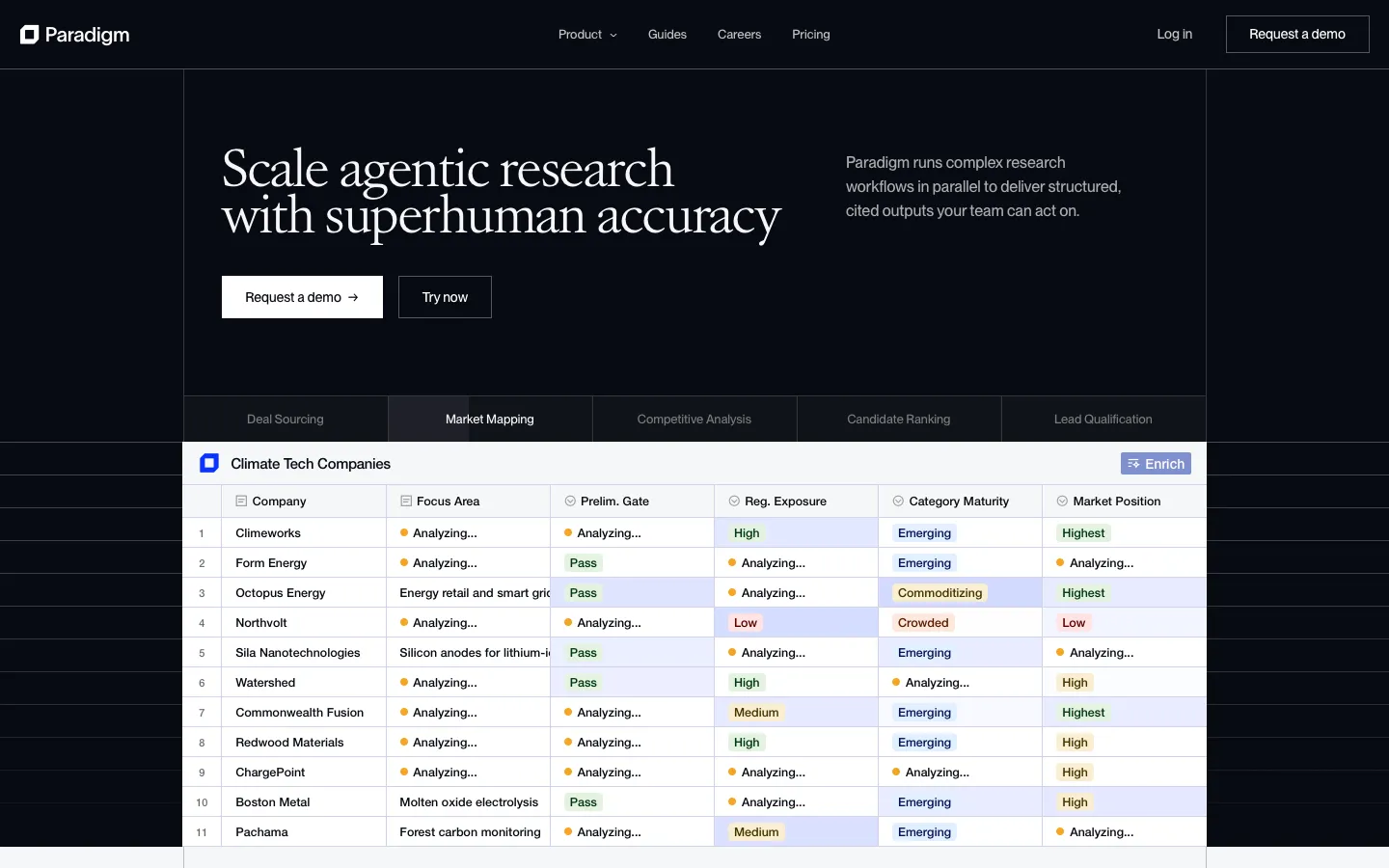Click the Prelim. Gate column header icon
The height and width of the screenshot is (868, 1389).
(570, 502)
